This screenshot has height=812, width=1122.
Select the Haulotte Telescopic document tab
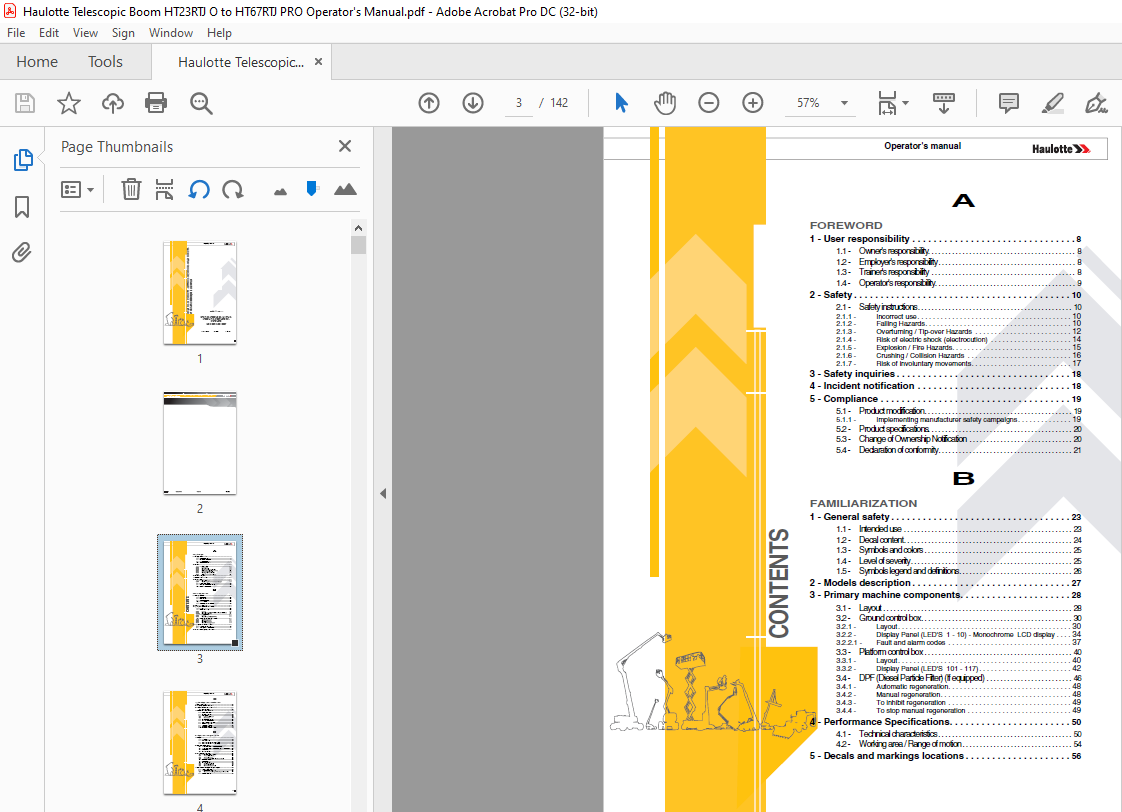(240, 62)
